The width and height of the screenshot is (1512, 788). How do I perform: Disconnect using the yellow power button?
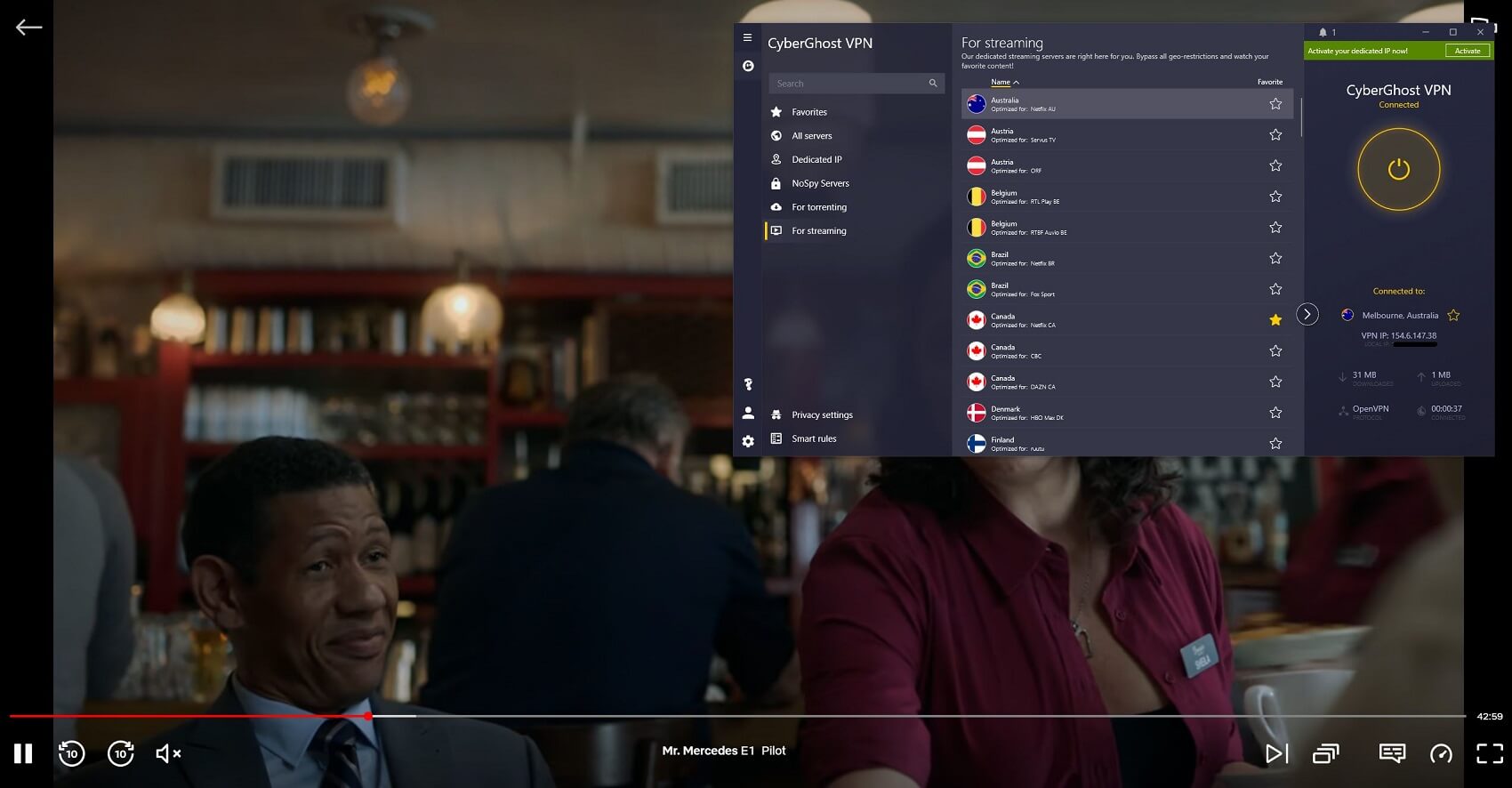pos(1398,169)
